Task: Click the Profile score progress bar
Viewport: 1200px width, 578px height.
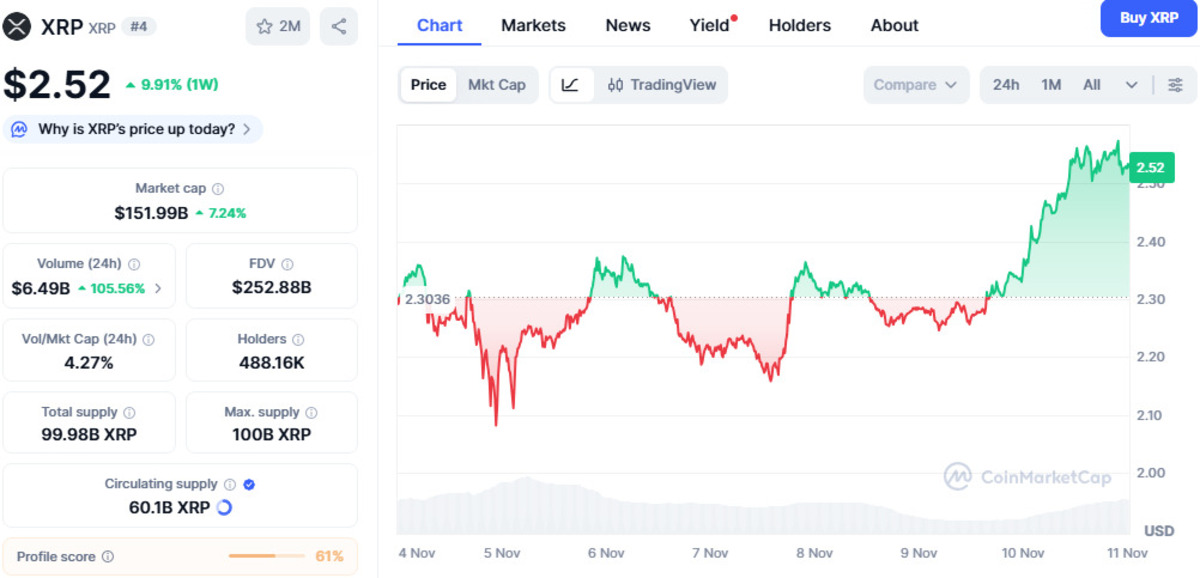Action: 267,556
